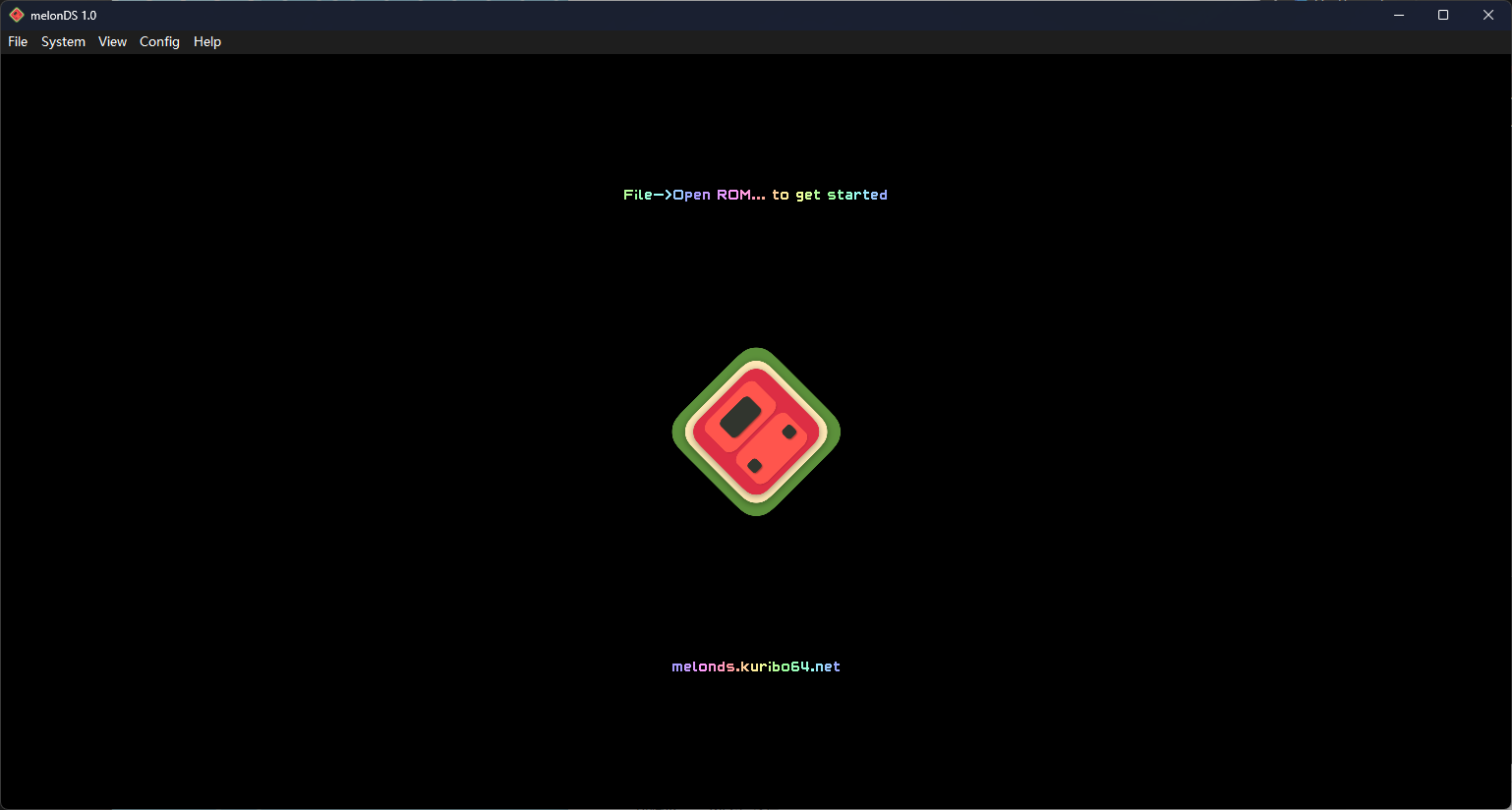Open the Config menu
The height and width of the screenshot is (810, 1512).
click(x=159, y=41)
